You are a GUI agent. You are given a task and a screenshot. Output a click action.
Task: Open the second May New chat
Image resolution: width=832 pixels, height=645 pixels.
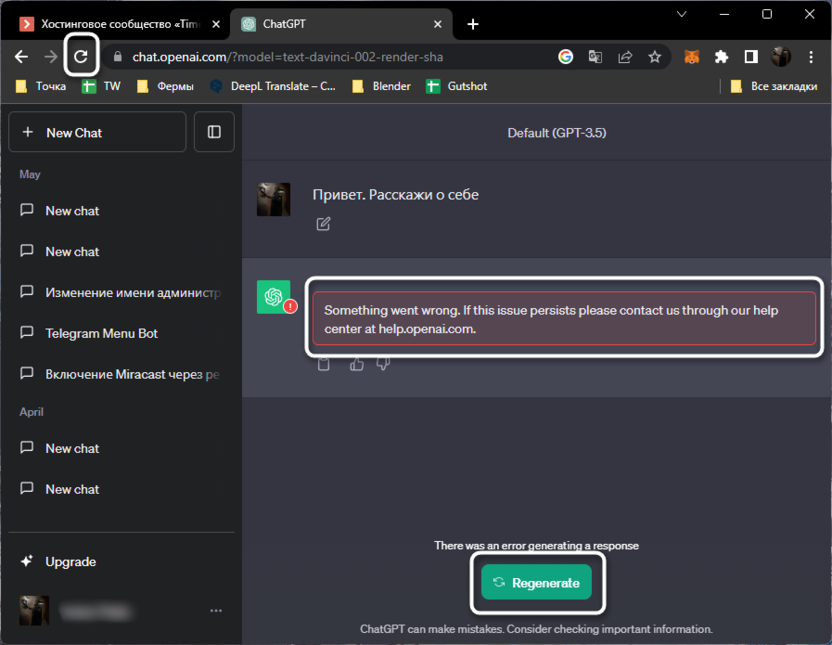[x=121, y=251]
